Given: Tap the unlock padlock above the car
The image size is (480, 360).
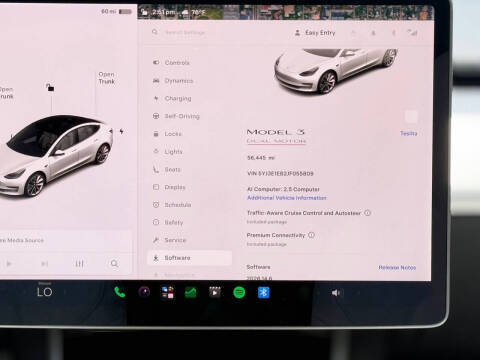Looking at the screenshot, I should click(50, 87).
